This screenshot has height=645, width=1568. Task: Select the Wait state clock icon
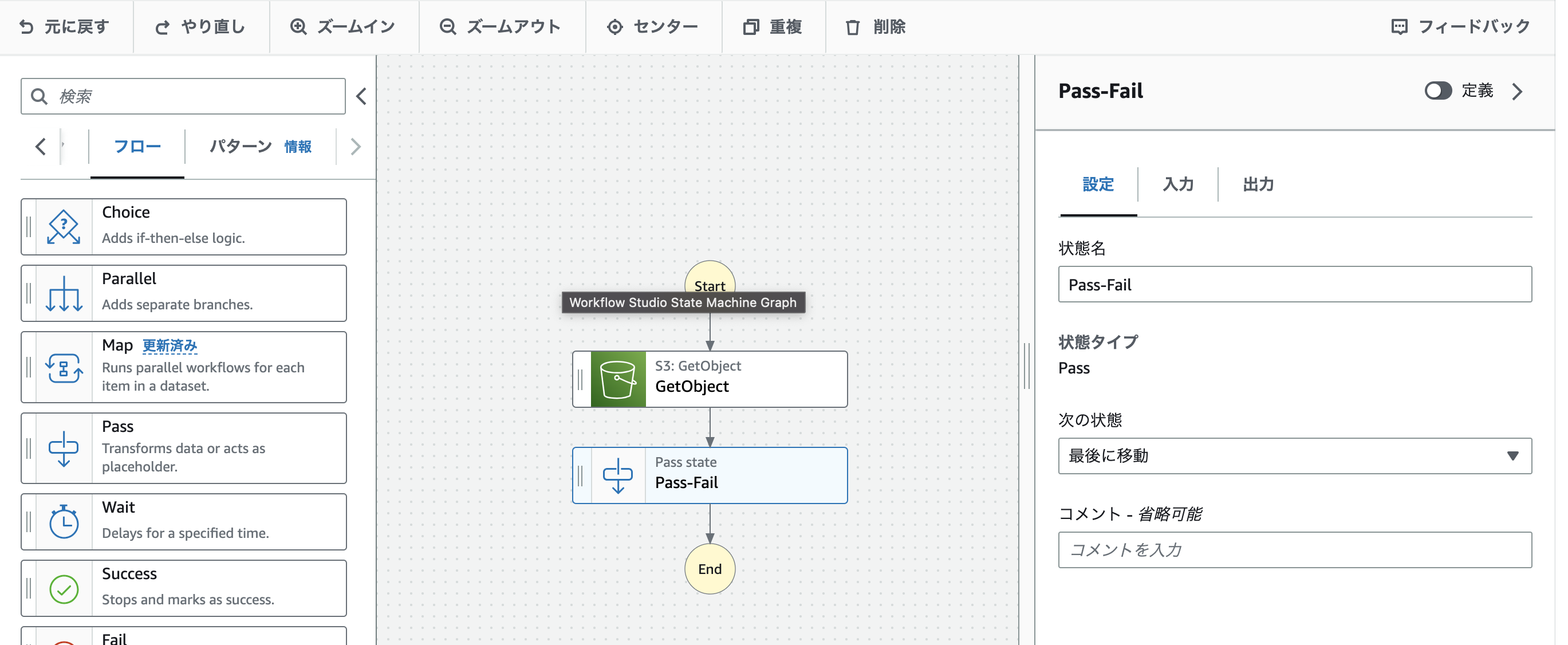(64, 522)
